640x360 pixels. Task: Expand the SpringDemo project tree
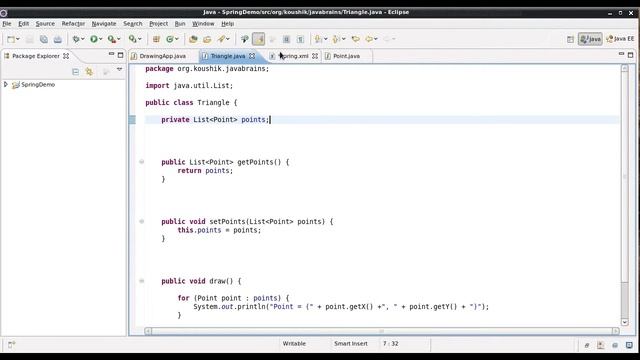[6, 84]
